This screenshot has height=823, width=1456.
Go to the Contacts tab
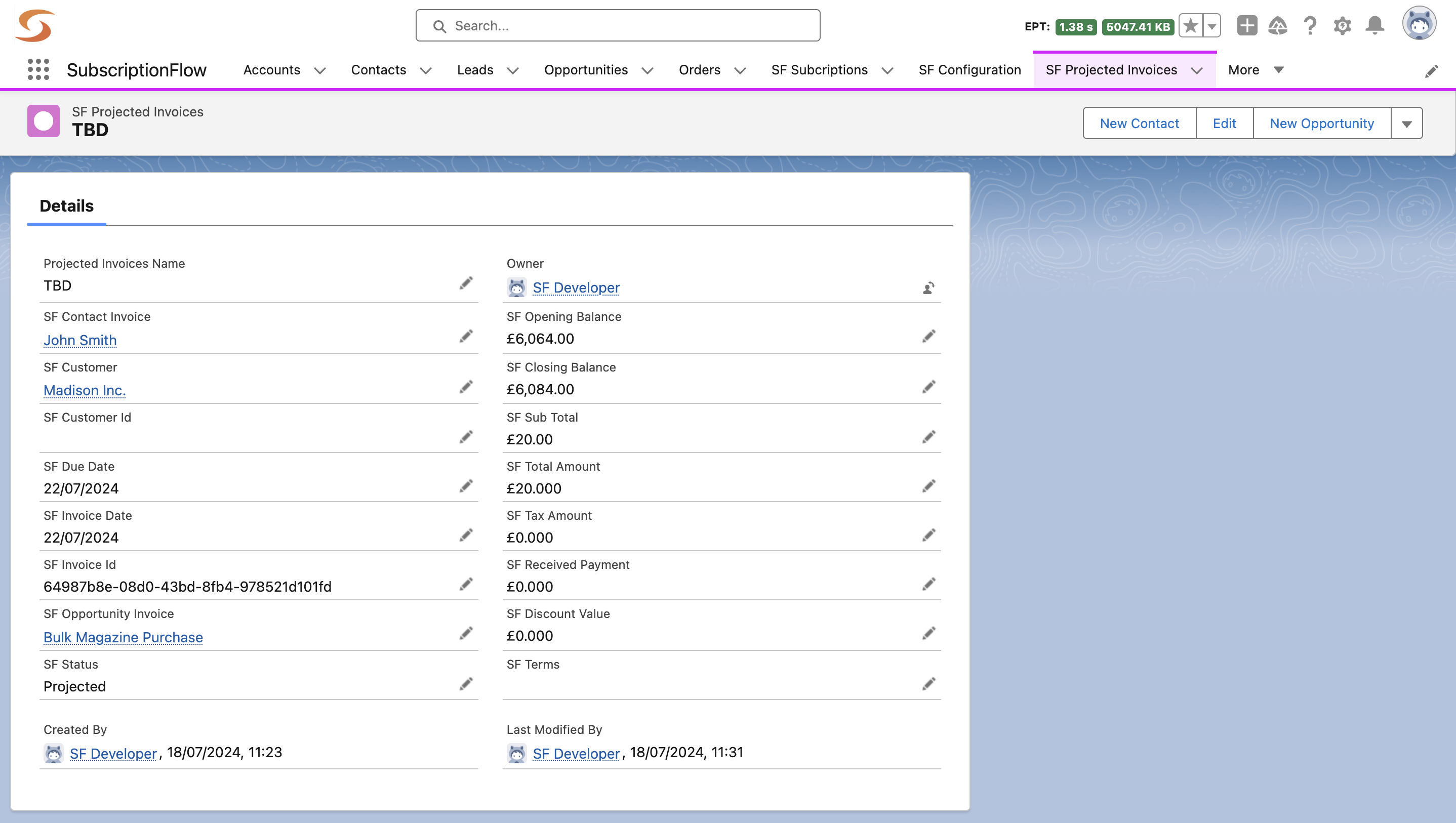tap(379, 70)
